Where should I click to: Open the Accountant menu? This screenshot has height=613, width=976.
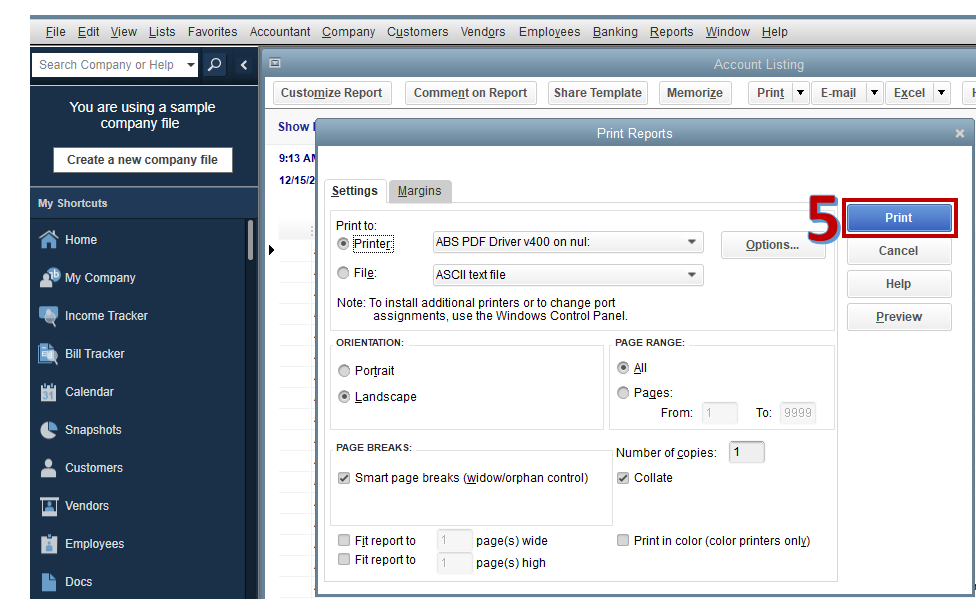[x=279, y=32]
